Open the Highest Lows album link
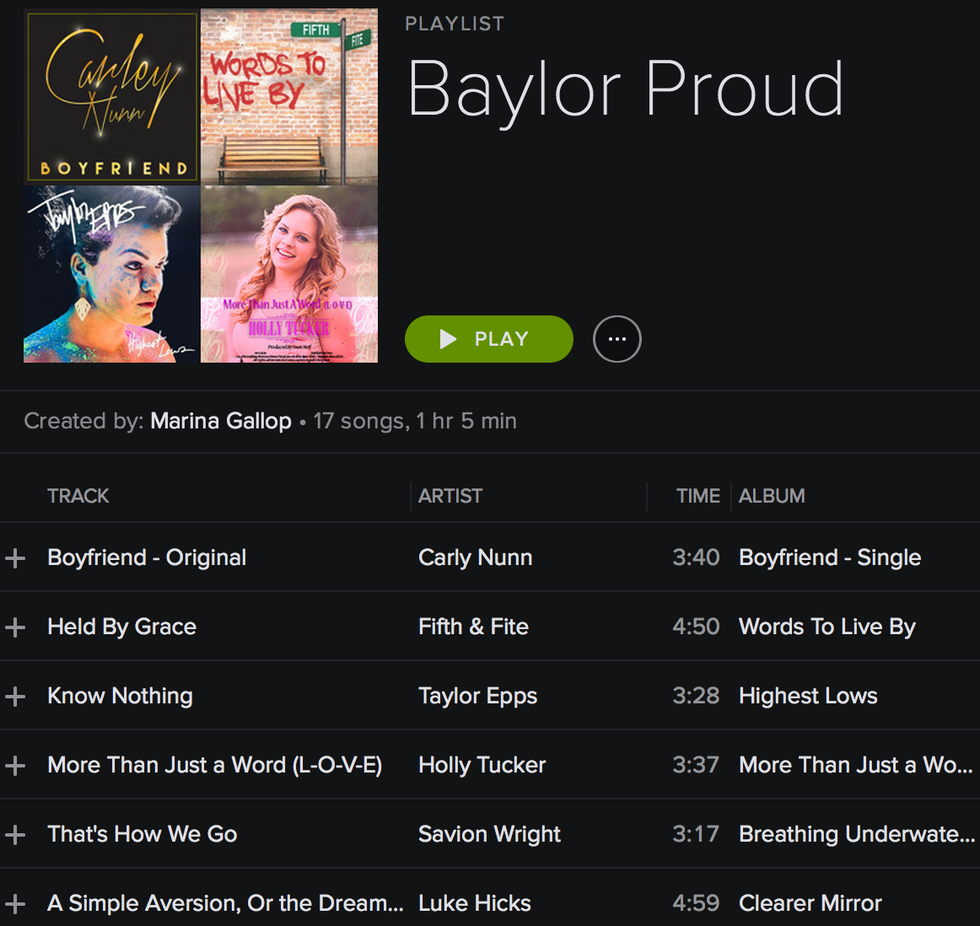 pos(808,696)
